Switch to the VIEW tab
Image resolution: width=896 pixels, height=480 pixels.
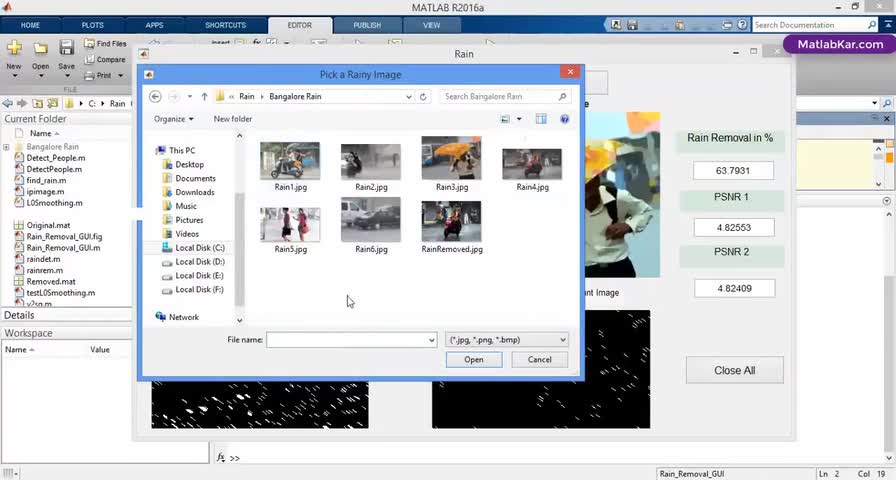coord(431,25)
